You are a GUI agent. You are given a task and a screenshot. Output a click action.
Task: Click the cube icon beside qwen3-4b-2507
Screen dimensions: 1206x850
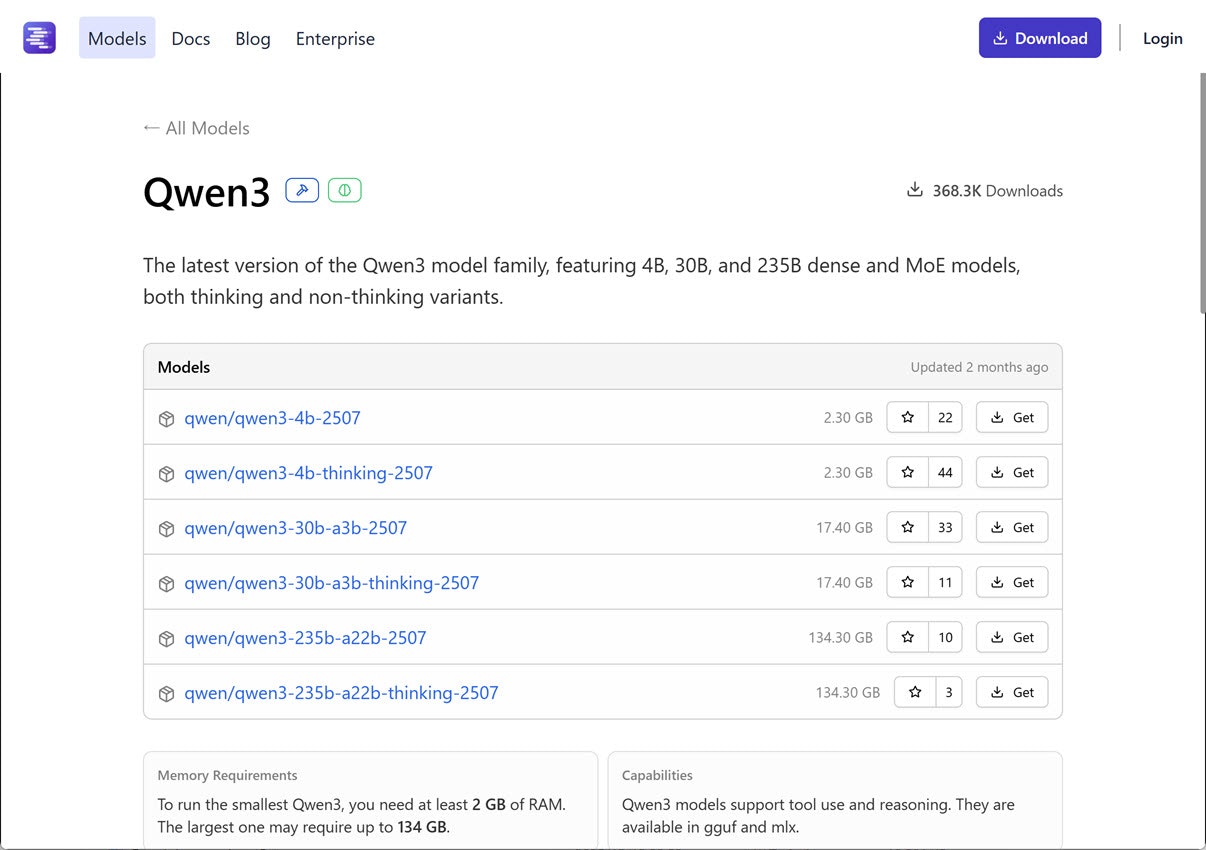click(x=167, y=419)
